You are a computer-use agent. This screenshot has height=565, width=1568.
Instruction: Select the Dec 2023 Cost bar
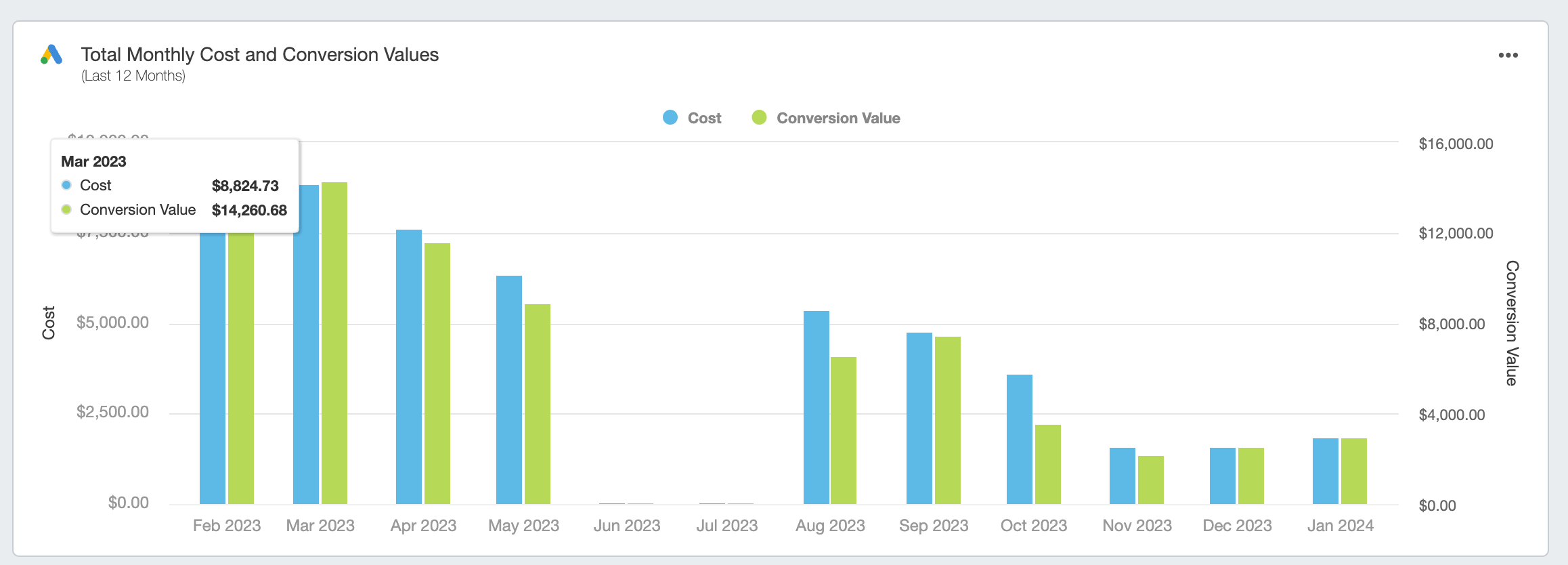click(1223, 476)
